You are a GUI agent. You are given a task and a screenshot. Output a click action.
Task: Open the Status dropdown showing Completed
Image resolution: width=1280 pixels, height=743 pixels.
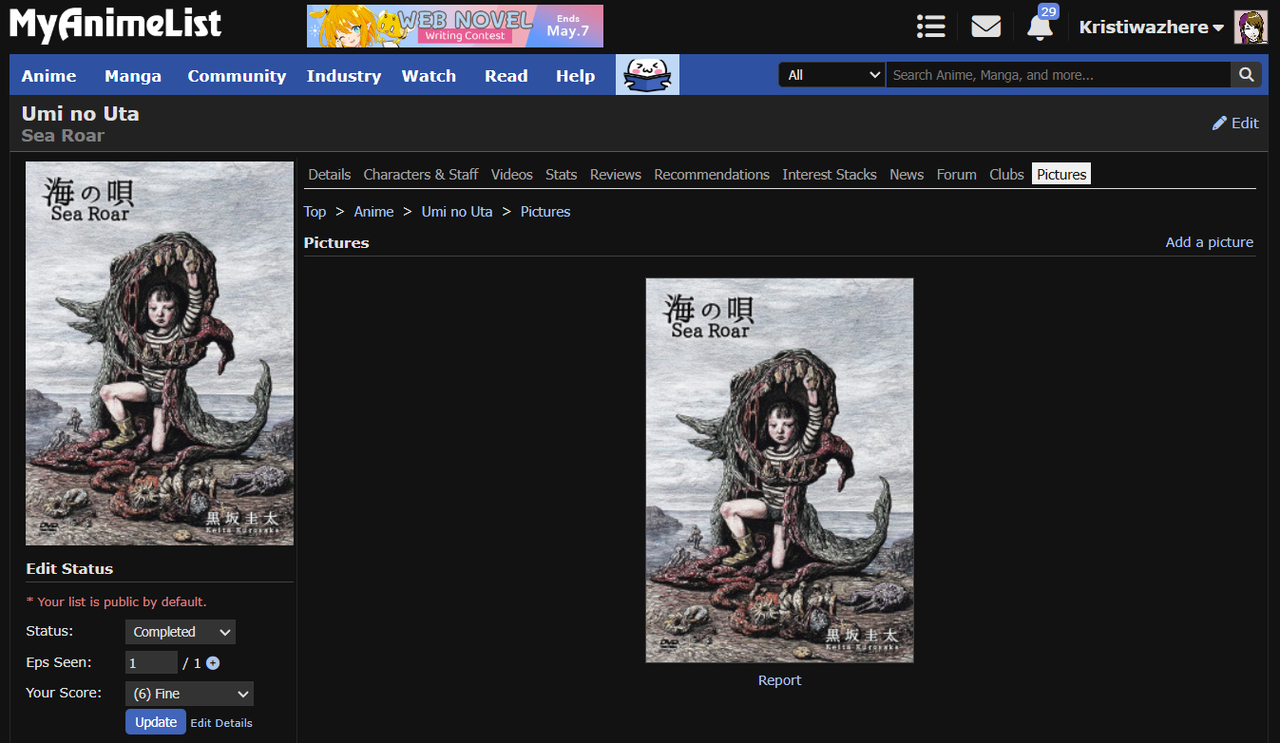click(180, 632)
